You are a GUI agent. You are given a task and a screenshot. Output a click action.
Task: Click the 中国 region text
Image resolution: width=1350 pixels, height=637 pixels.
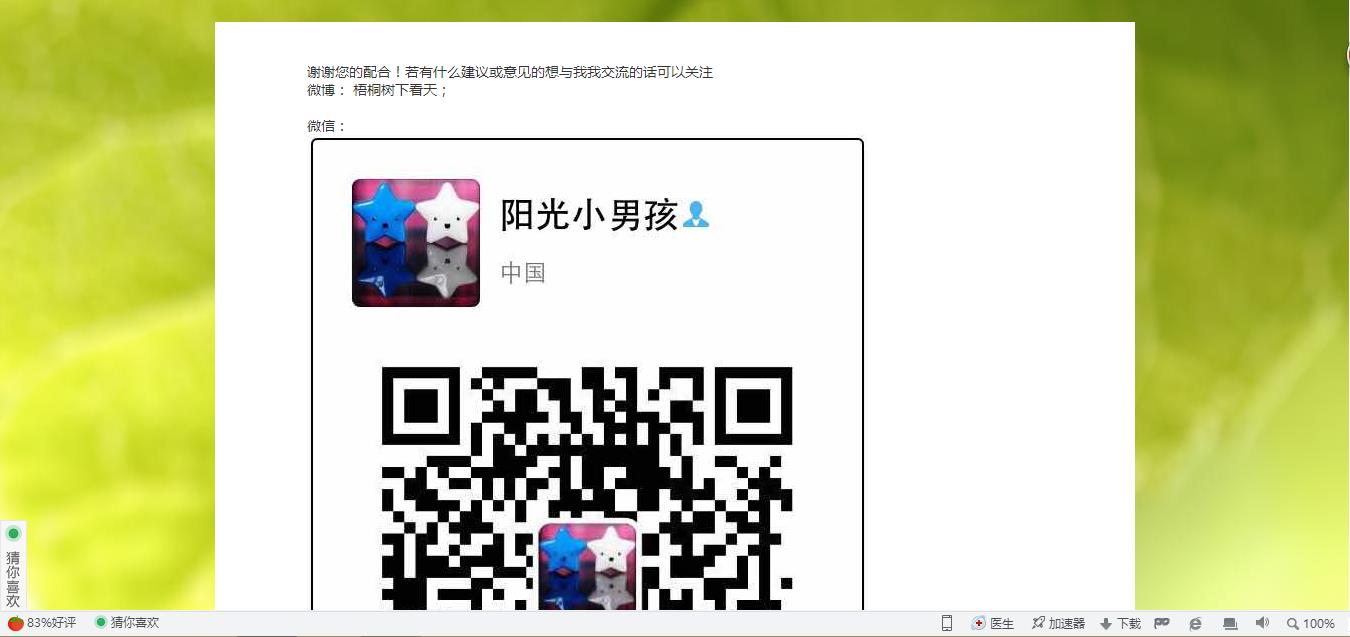523,273
